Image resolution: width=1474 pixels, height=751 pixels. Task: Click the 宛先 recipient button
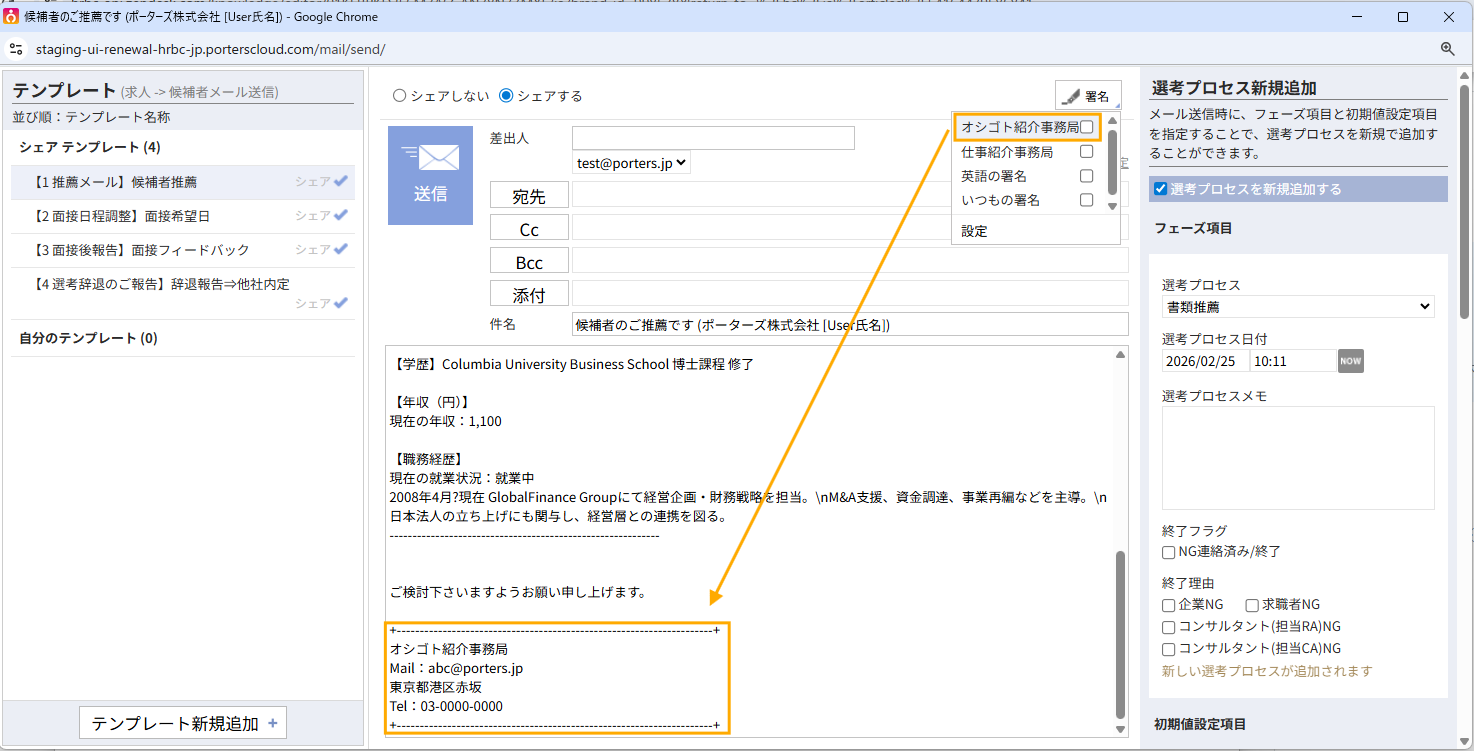pos(529,195)
